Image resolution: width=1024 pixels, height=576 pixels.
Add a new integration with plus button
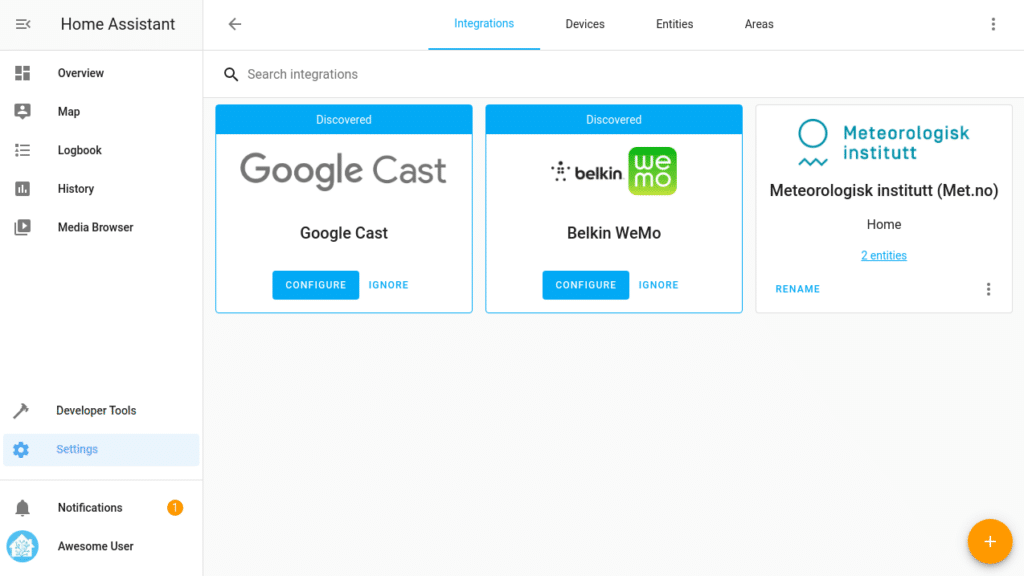[x=990, y=541]
